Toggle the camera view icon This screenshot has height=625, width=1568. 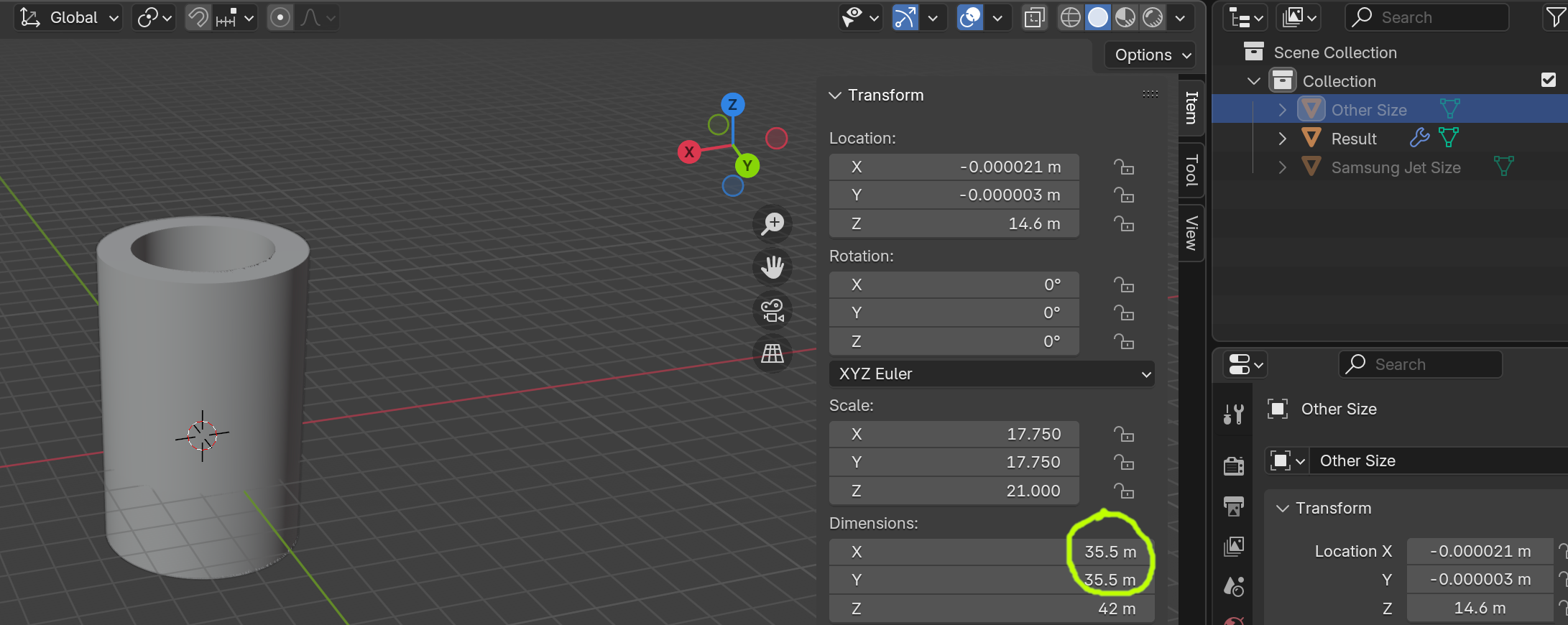(773, 310)
